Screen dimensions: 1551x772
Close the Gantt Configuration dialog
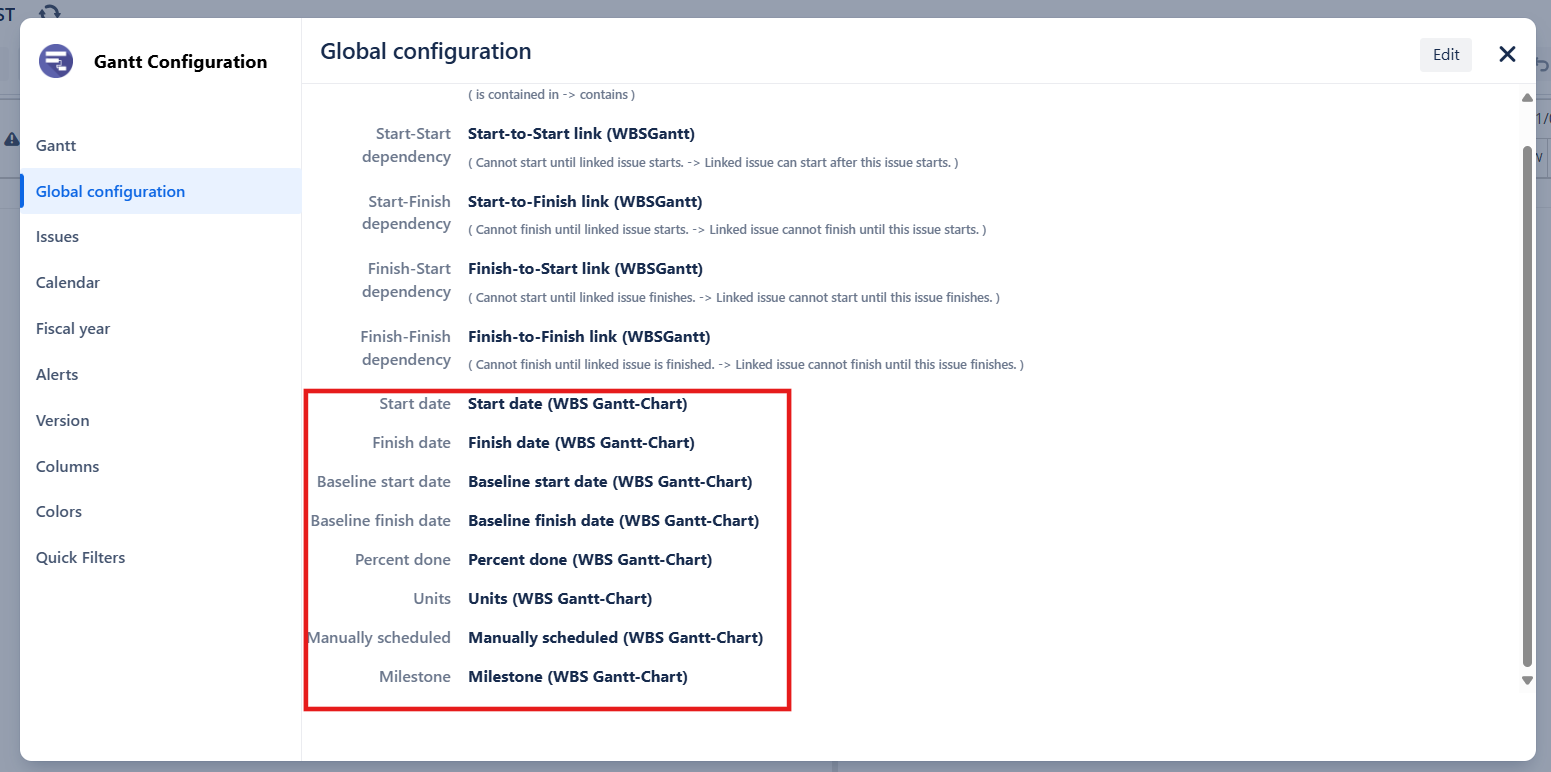coord(1507,55)
